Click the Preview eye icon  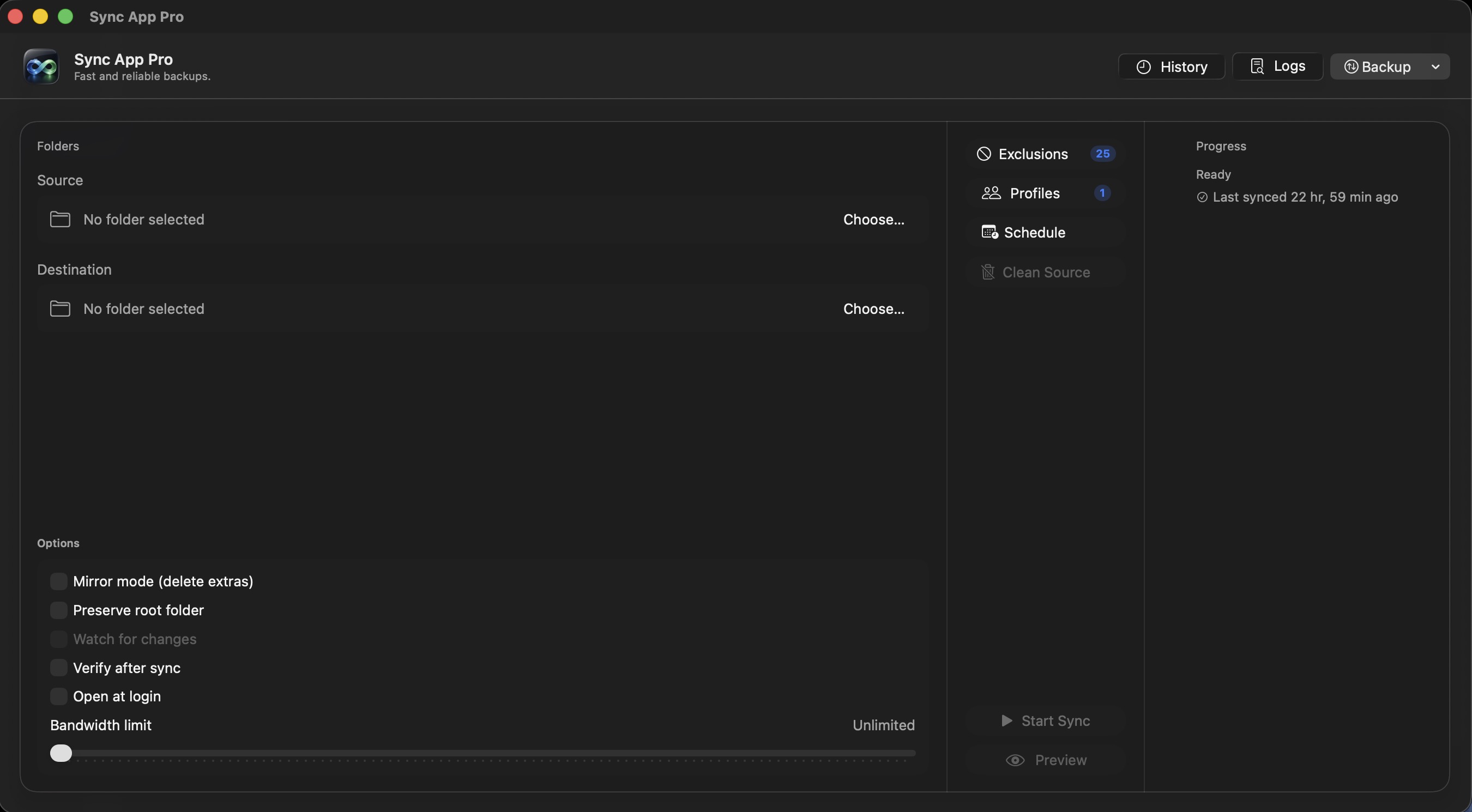[x=1015, y=760]
